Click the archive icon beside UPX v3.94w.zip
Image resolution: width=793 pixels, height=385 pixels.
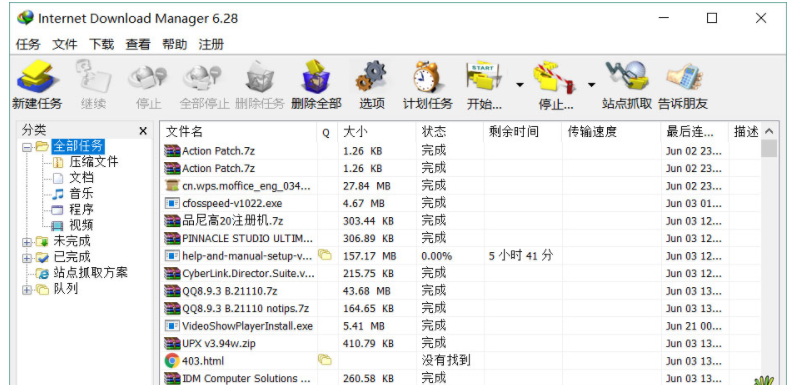[x=172, y=344]
